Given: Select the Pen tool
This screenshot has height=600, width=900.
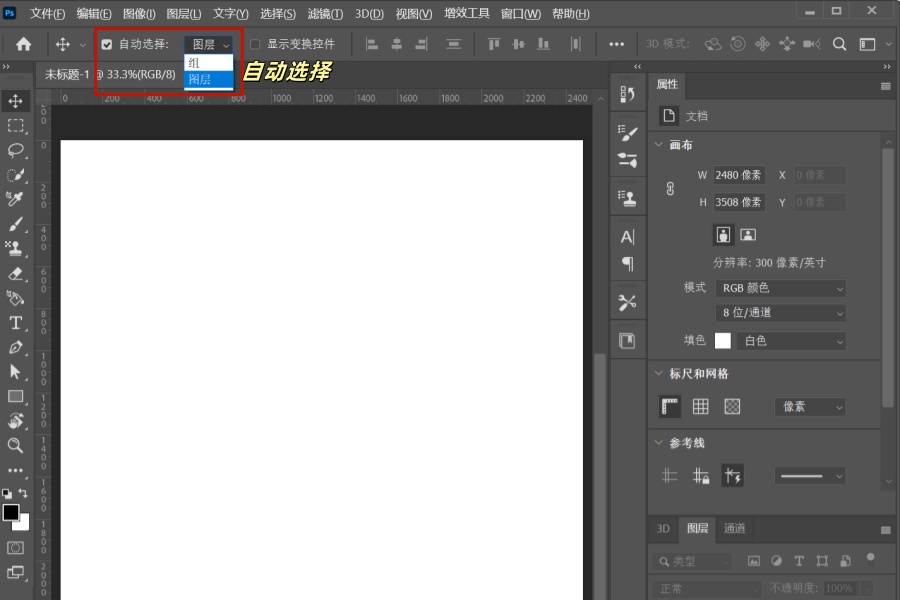Looking at the screenshot, I should [x=15, y=347].
